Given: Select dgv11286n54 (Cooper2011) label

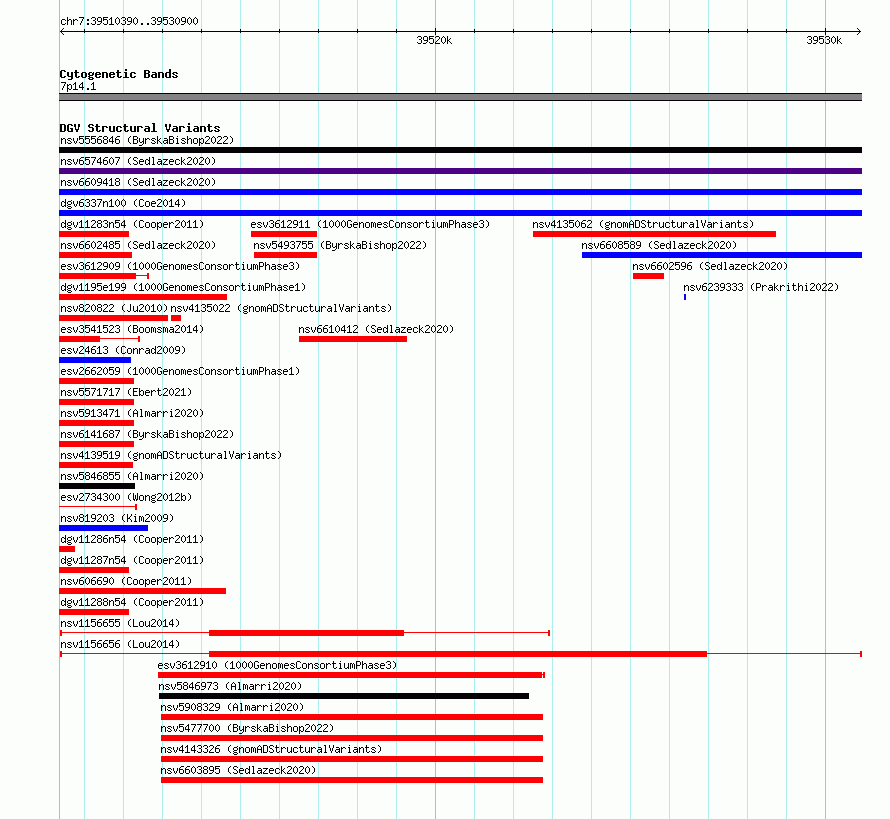Looking at the screenshot, I should 132,539.
